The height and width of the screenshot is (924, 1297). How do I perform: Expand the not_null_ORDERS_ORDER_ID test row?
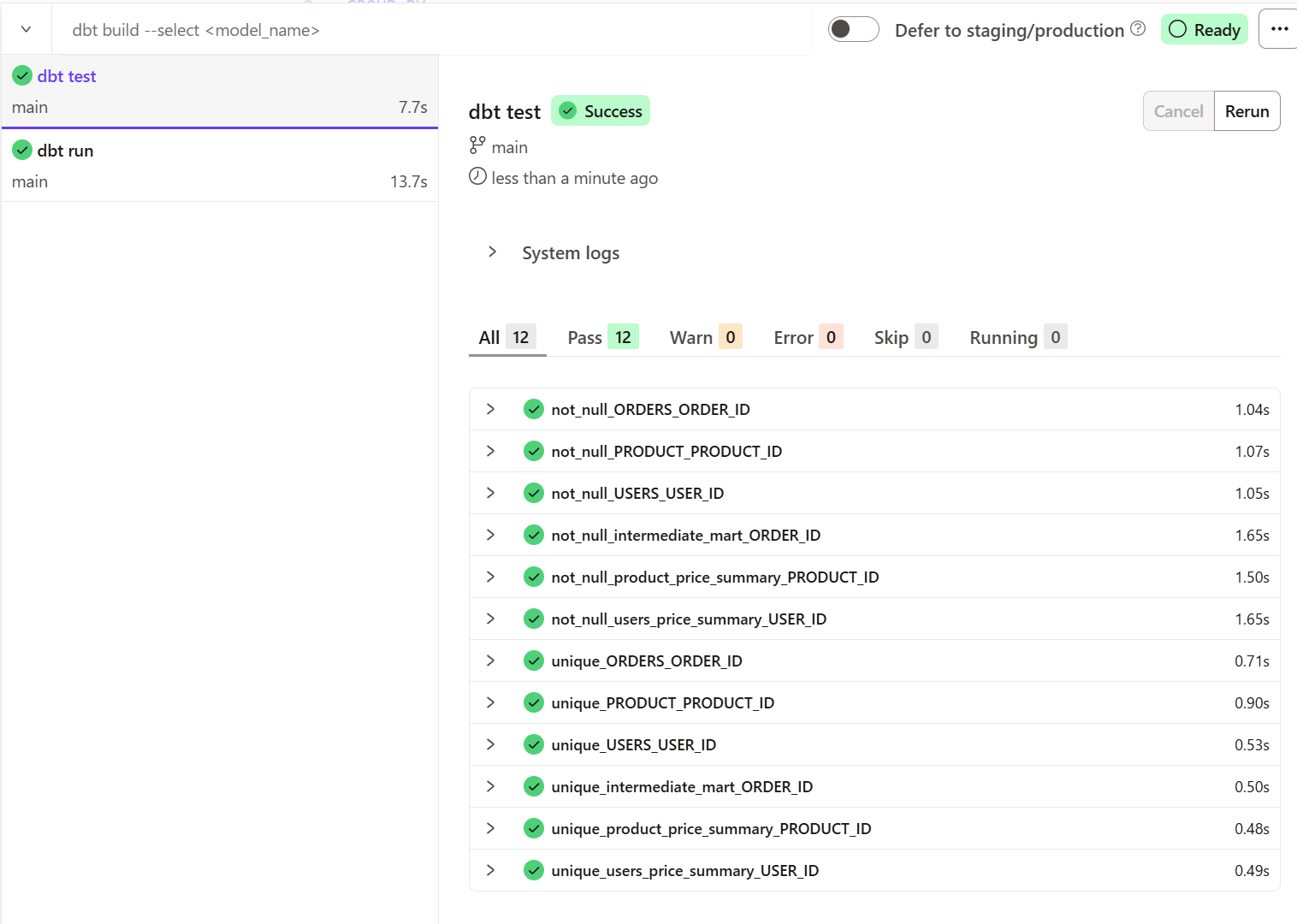[490, 409]
